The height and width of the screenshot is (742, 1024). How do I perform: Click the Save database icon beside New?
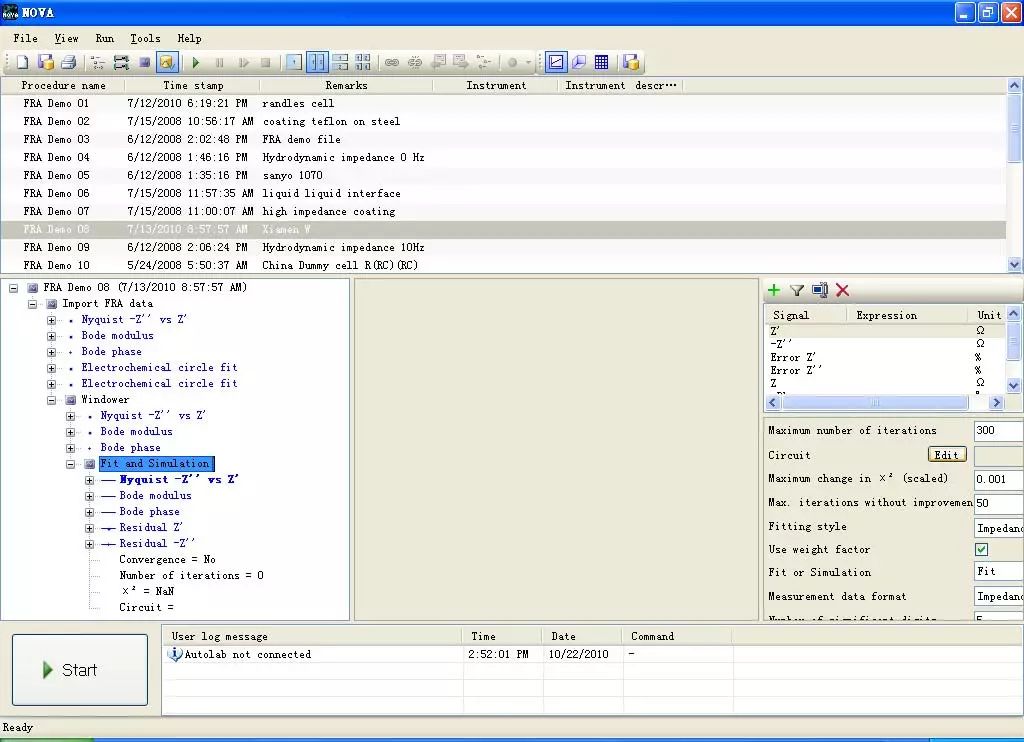point(46,62)
